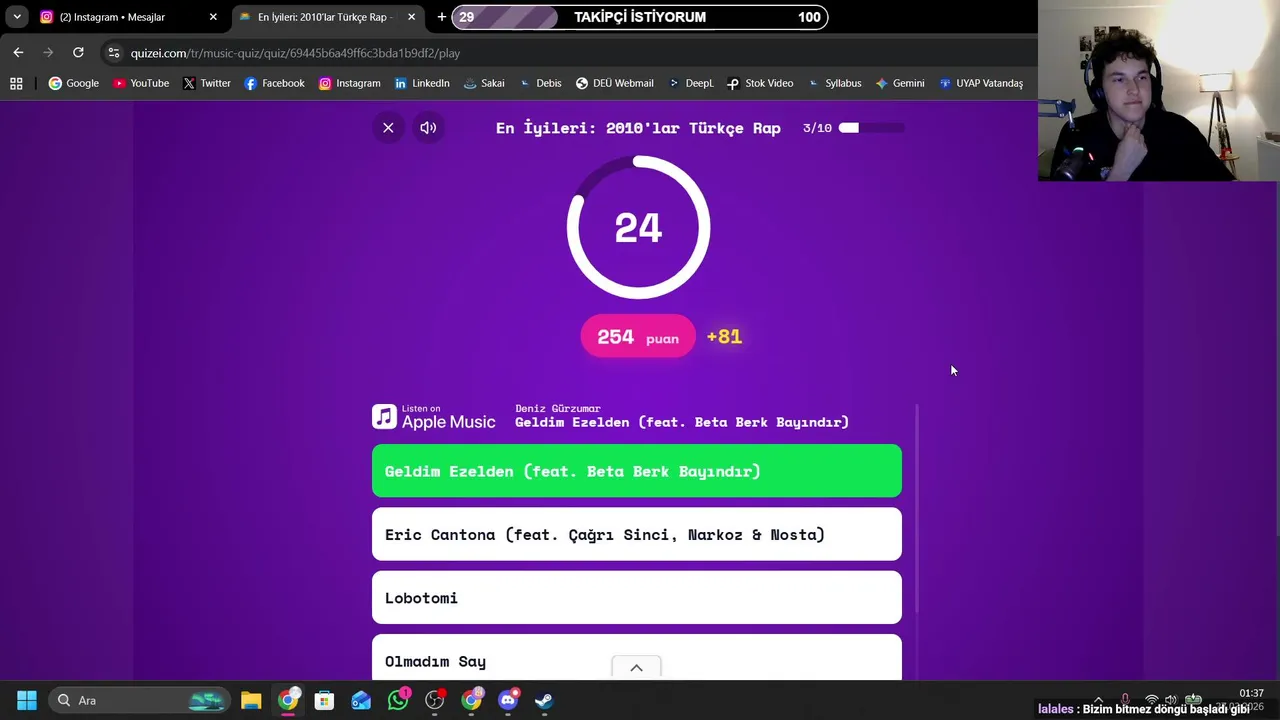Open Microsoft Store from the taskbar
The image size is (1280, 720).
pos(324,700)
